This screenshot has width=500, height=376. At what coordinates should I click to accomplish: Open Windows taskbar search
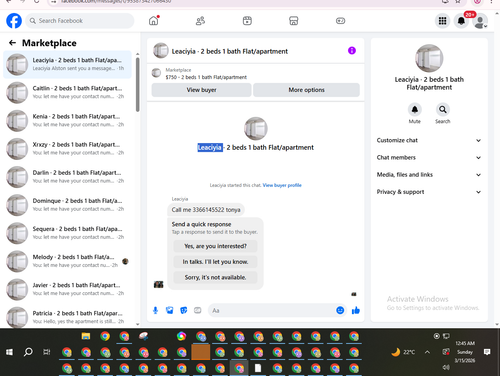28,352
